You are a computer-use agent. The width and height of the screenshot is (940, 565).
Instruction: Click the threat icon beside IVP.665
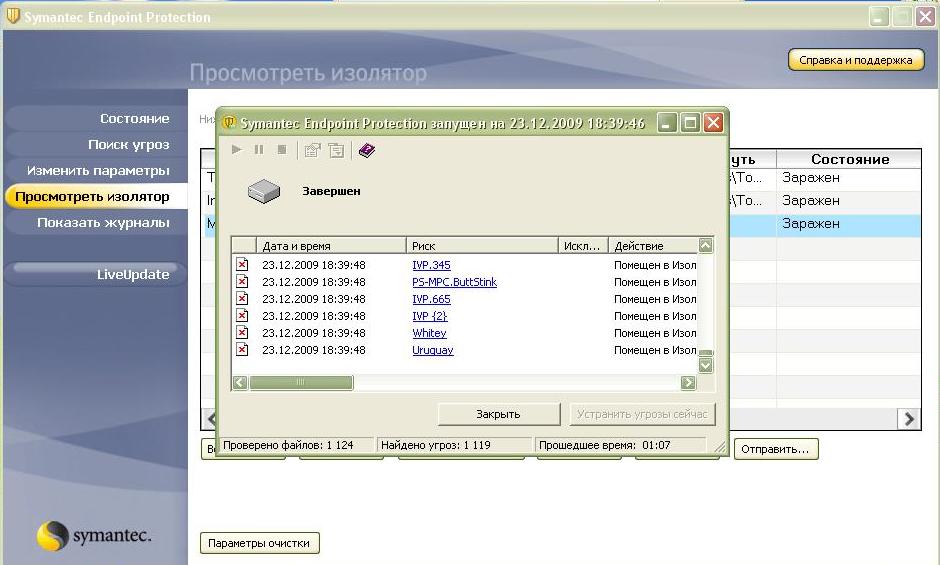(x=242, y=299)
